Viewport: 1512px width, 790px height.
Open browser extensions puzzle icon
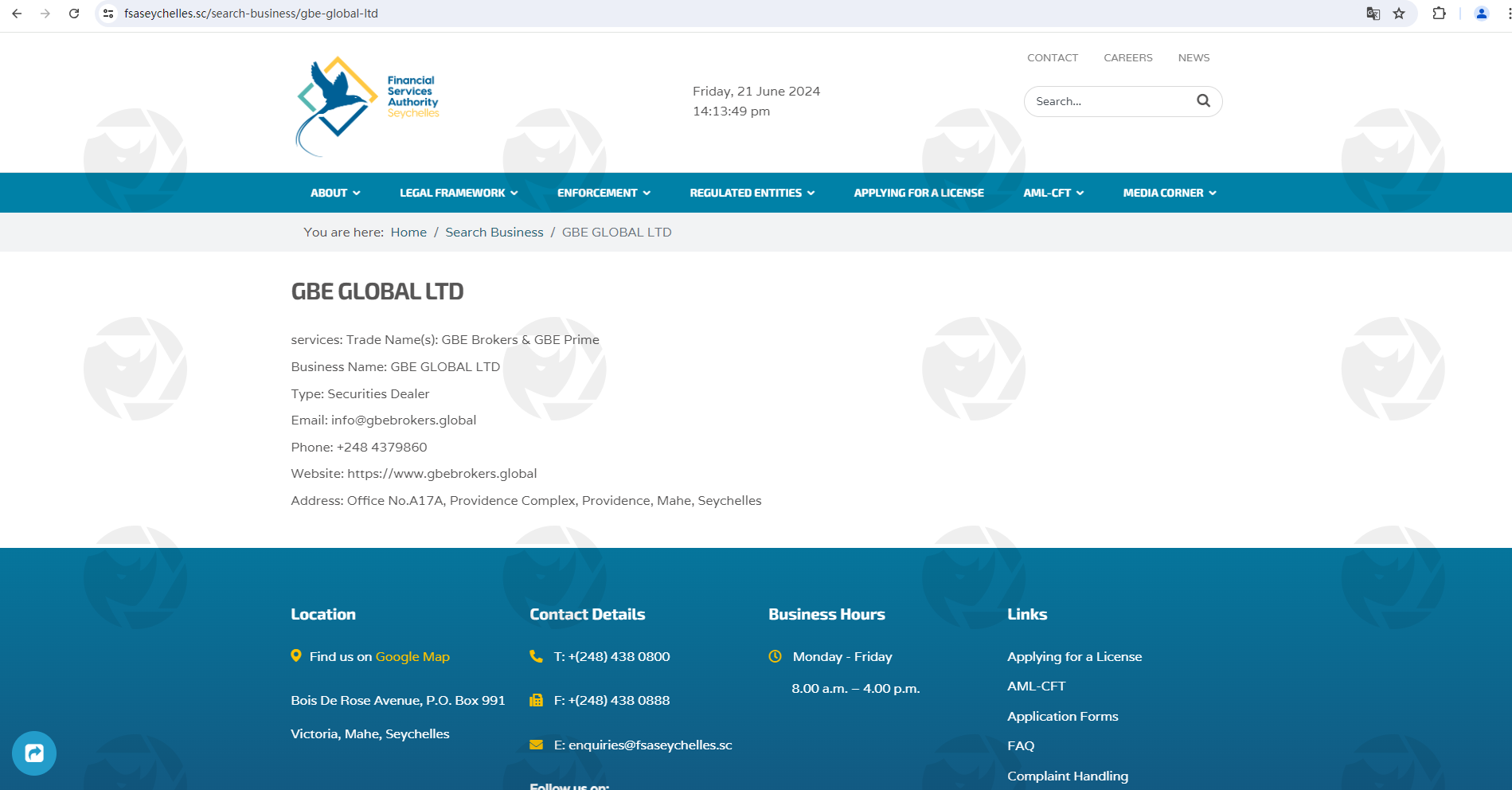(1439, 14)
